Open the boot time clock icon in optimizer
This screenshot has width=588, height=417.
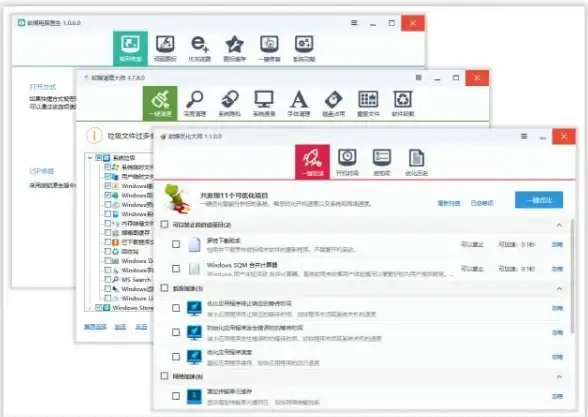point(347,162)
